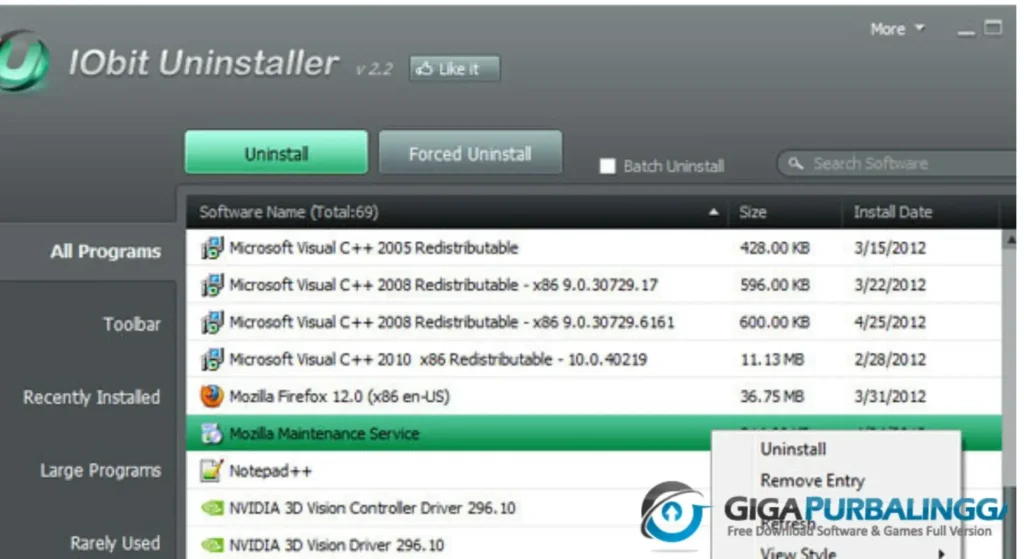Select Mozilla Maintenance Service row text
The image size is (1024, 559).
pyautogui.click(x=324, y=434)
